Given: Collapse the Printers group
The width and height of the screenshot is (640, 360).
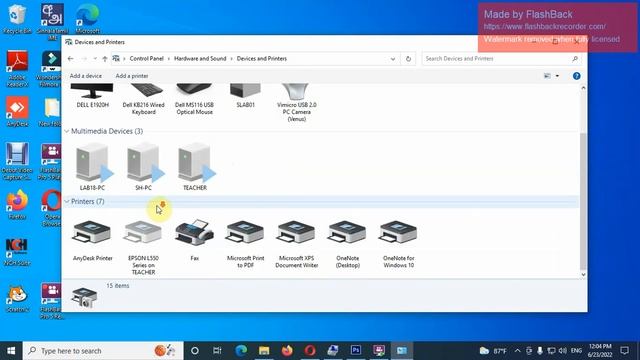Looking at the screenshot, I should 67,202.
